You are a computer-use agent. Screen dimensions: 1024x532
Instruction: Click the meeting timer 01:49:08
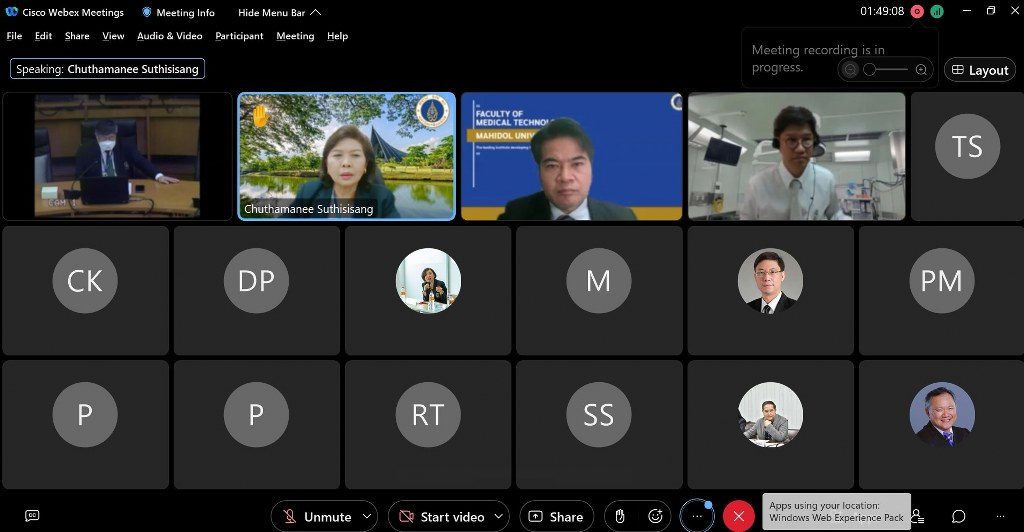click(x=882, y=11)
